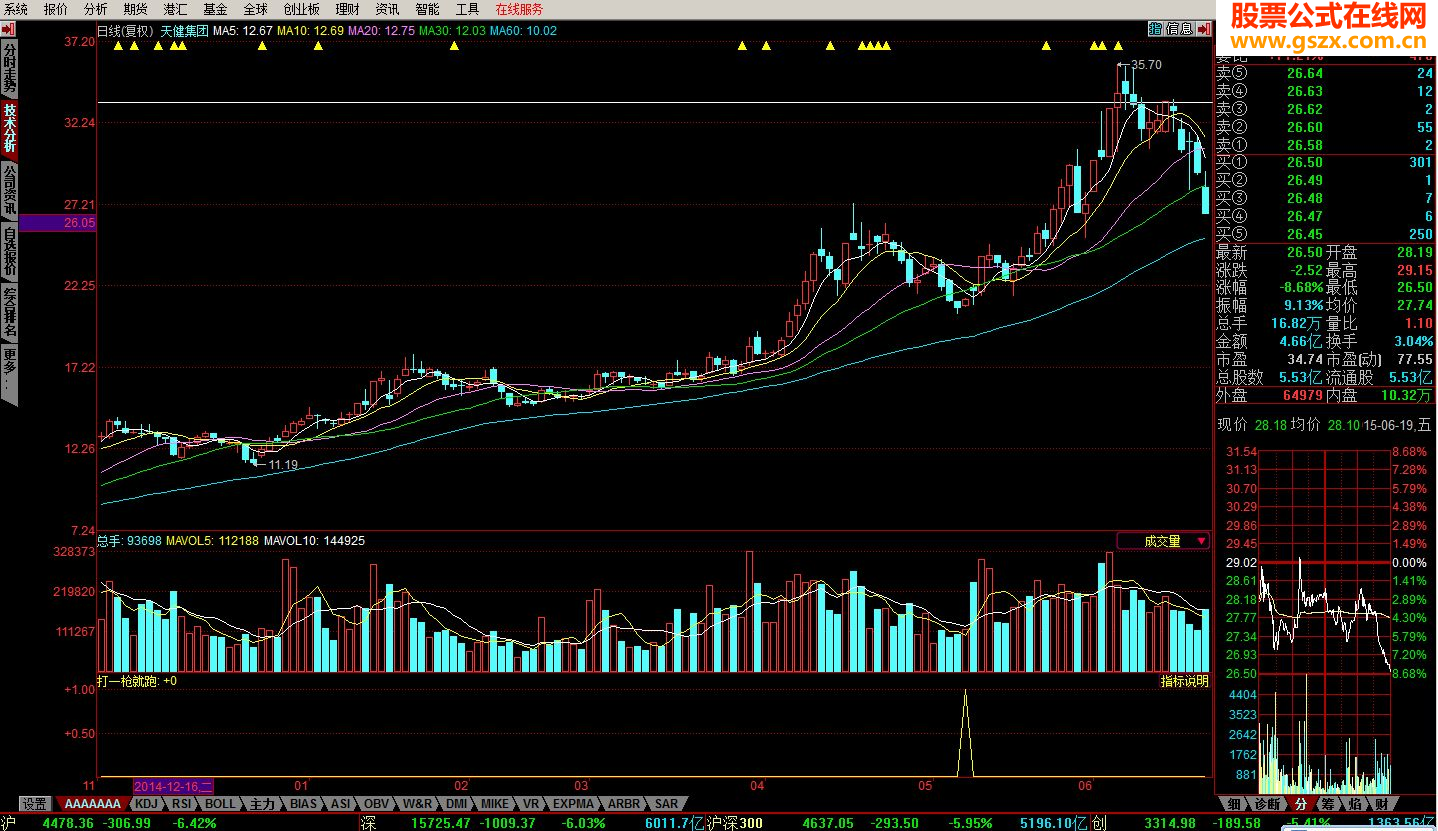This screenshot has height=831, width=1438.
Task: Click the 2014-12-16 date marker
Action: [173, 787]
